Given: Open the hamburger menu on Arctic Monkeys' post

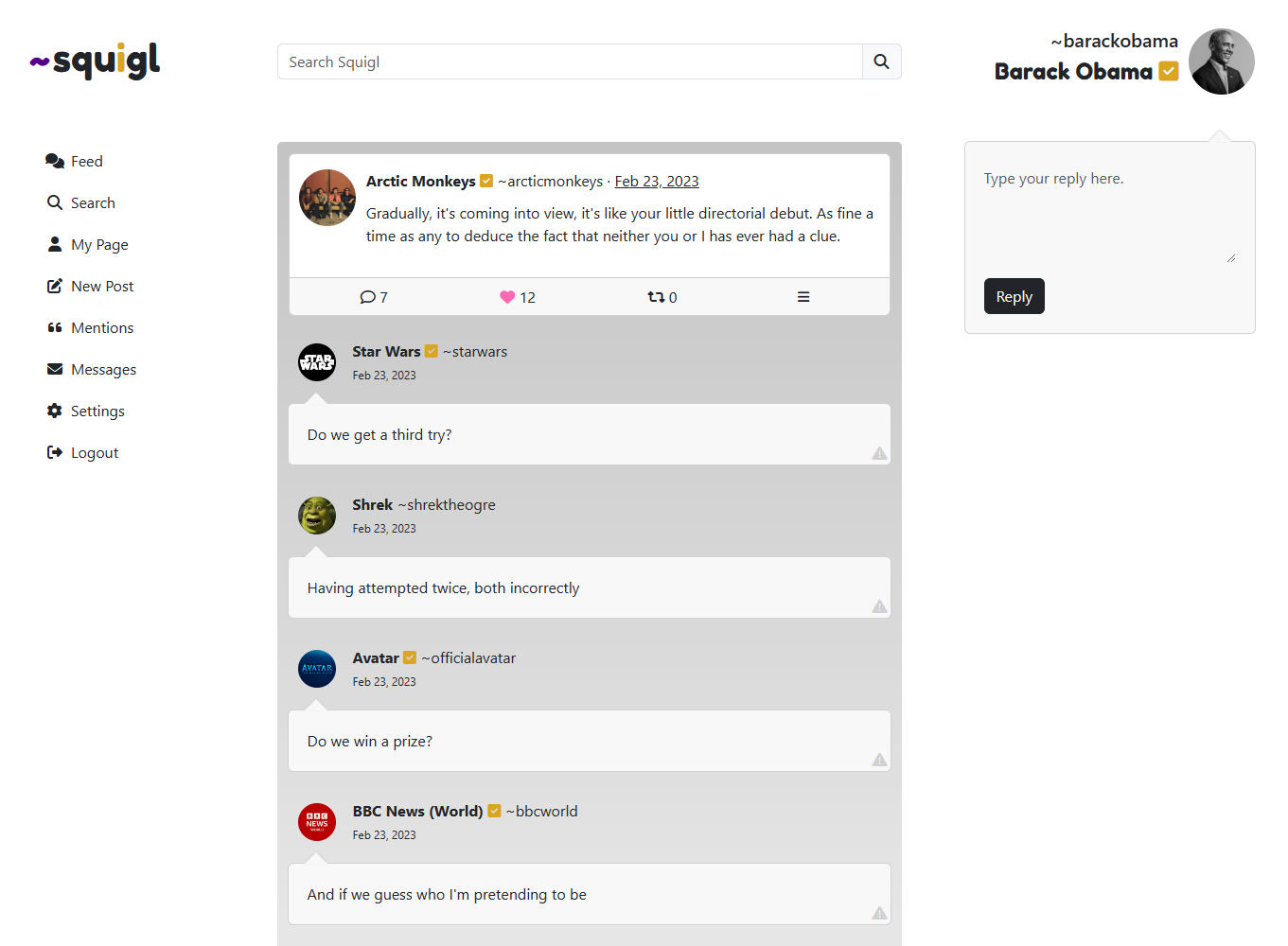Looking at the screenshot, I should tap(803, 296).
